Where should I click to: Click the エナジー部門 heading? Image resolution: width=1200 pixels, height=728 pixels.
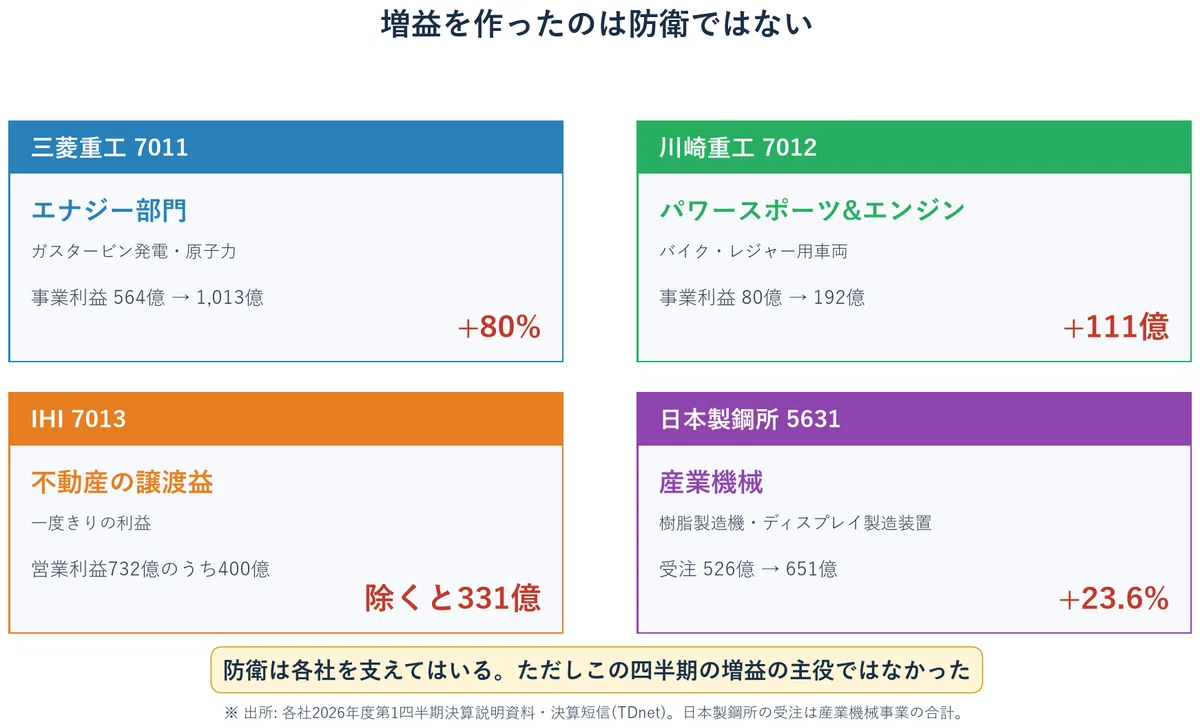pos(110,211)
